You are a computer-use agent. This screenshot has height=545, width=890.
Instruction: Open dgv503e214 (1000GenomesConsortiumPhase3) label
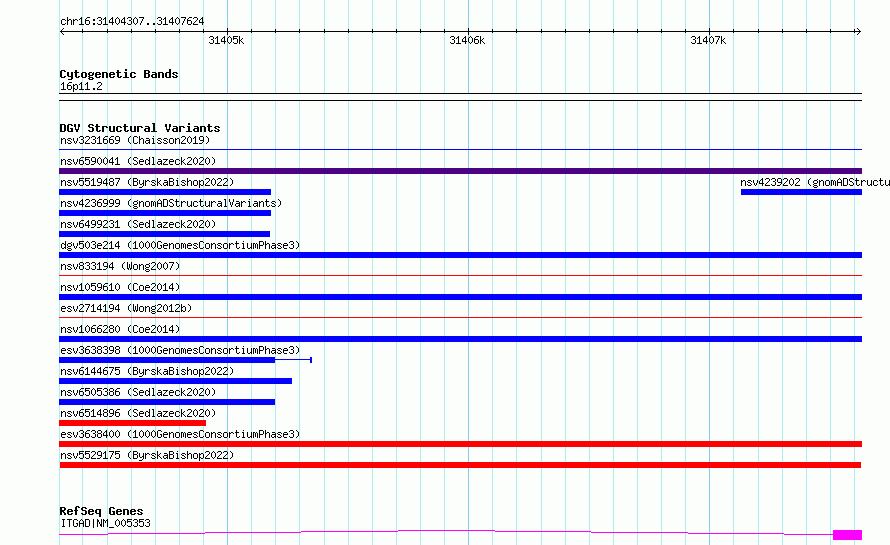[180, 245]
